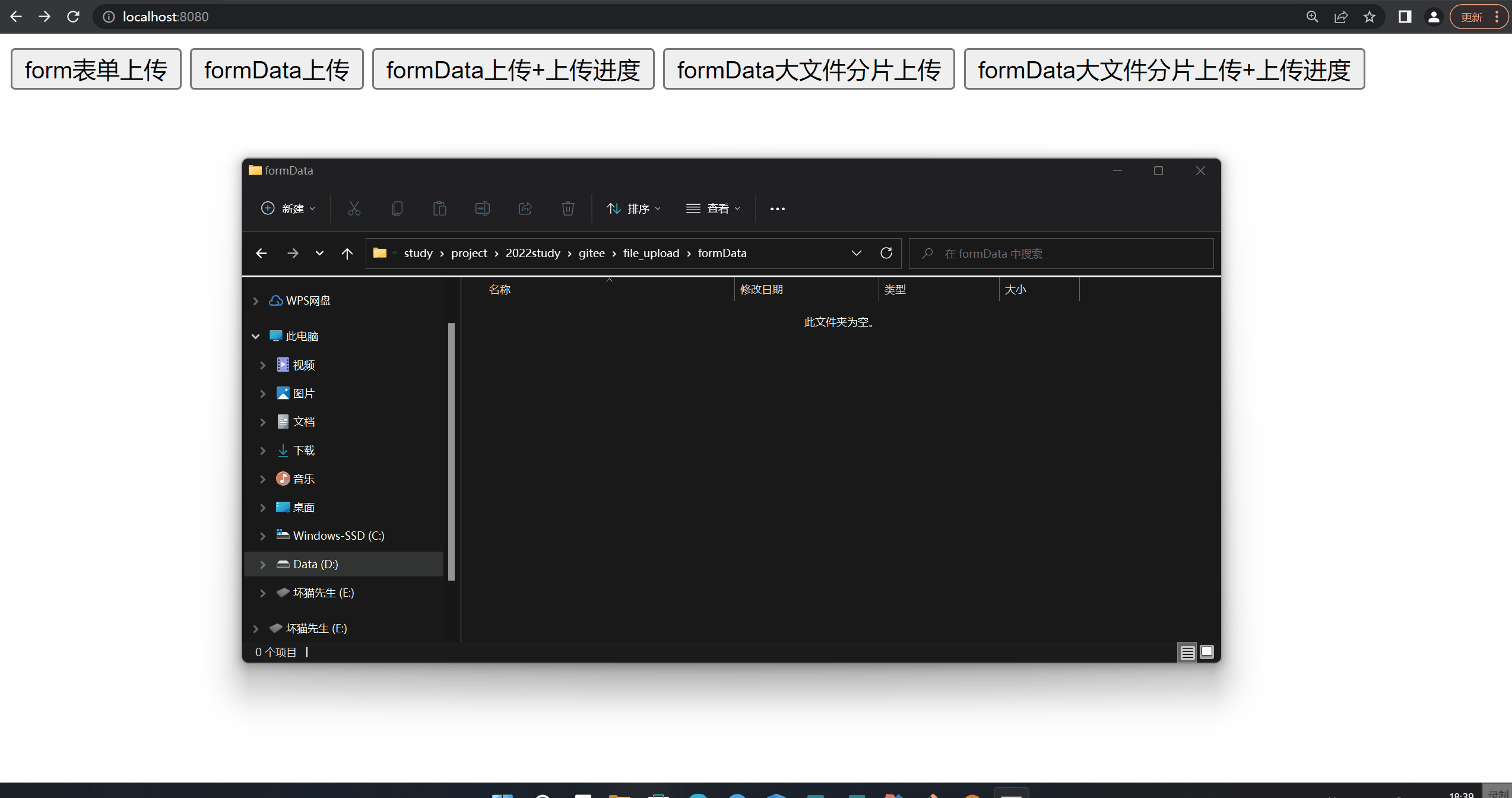Screen dimensions: 1512x798
Task: Click the paste clipboard icon
Action: pyautogui.click(x=440, y=208)
